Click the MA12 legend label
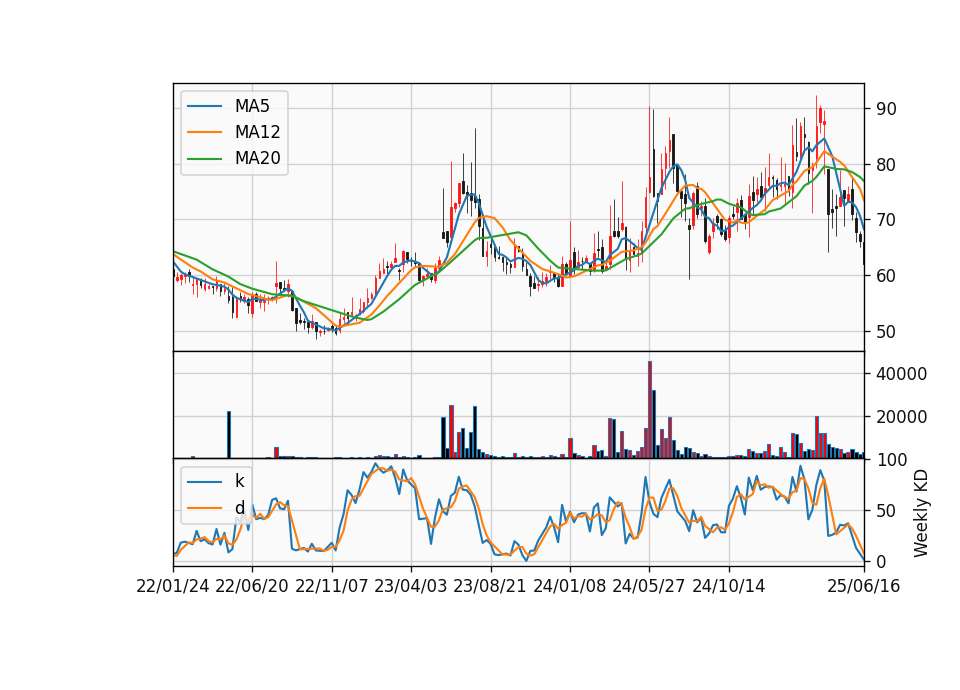Viewport: 960px width, 690px height. pos(257,132)
